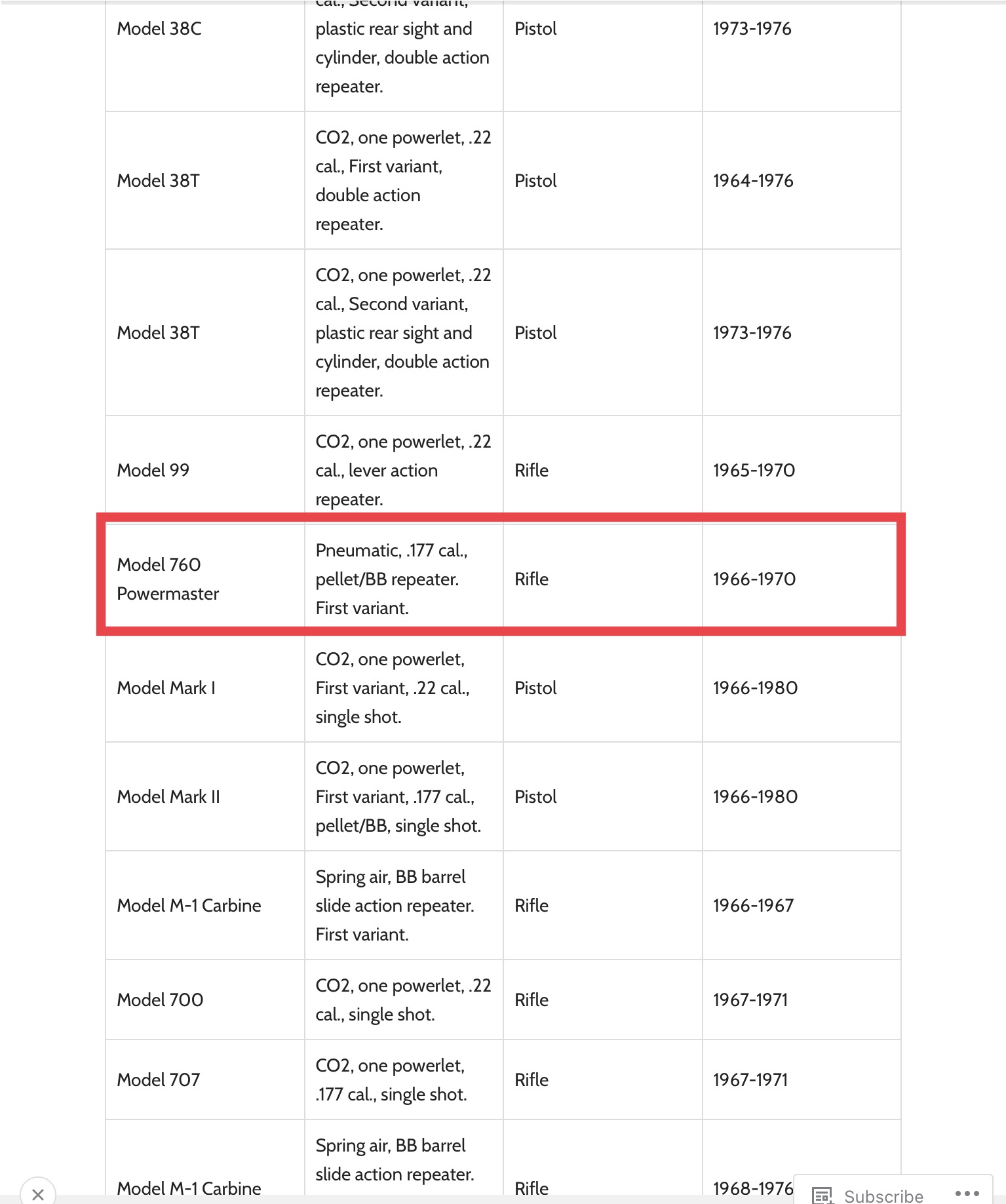Click the Subscribe icon in the floating bar

pos(822,1195)
